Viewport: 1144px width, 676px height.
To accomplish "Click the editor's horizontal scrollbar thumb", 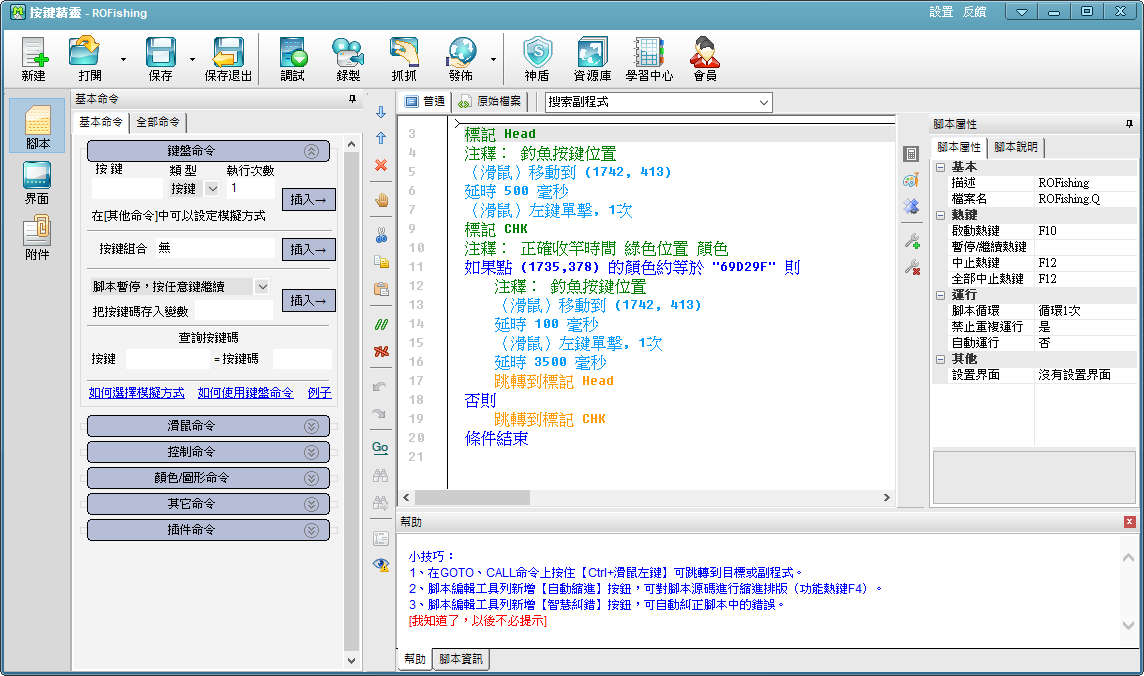I will click(458, 497).
